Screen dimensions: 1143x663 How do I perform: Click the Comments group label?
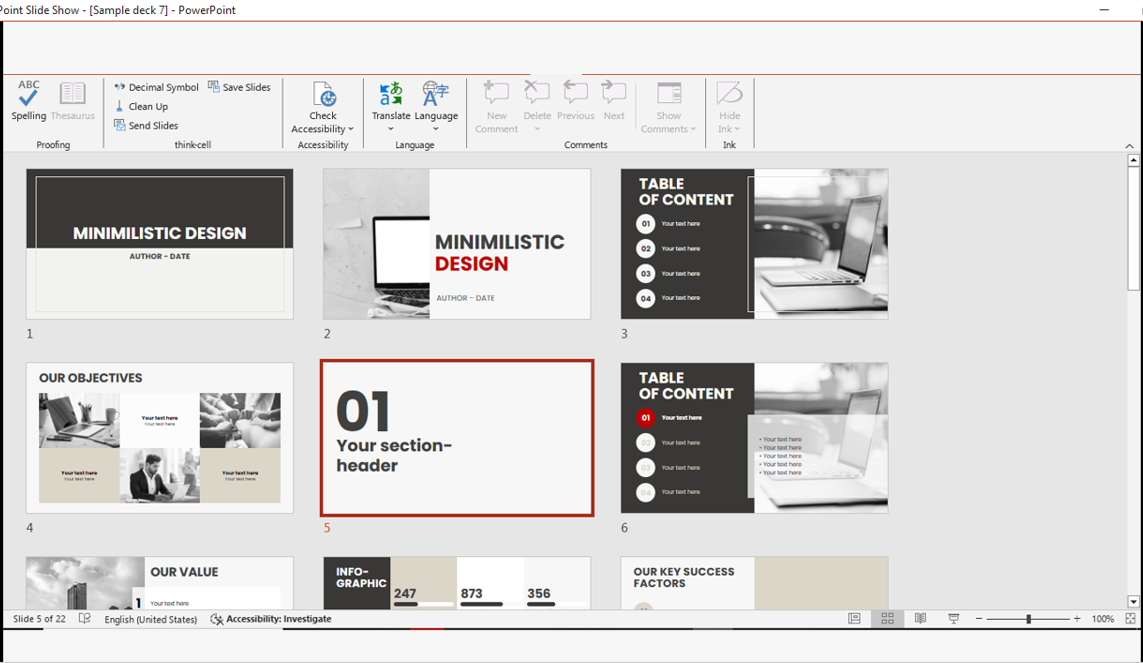click(585, 145)
